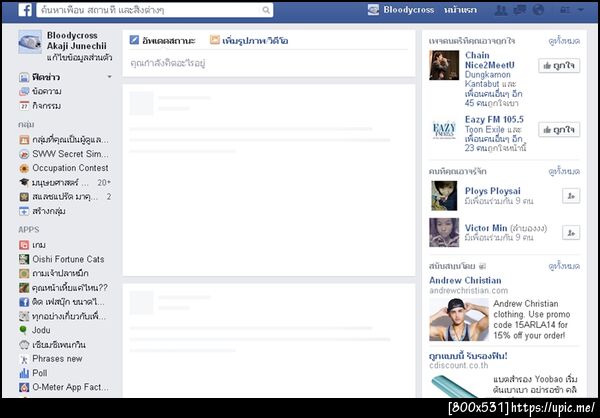The image size is (600, 418).
Task: Open the Jodu app
Action: 35,330
